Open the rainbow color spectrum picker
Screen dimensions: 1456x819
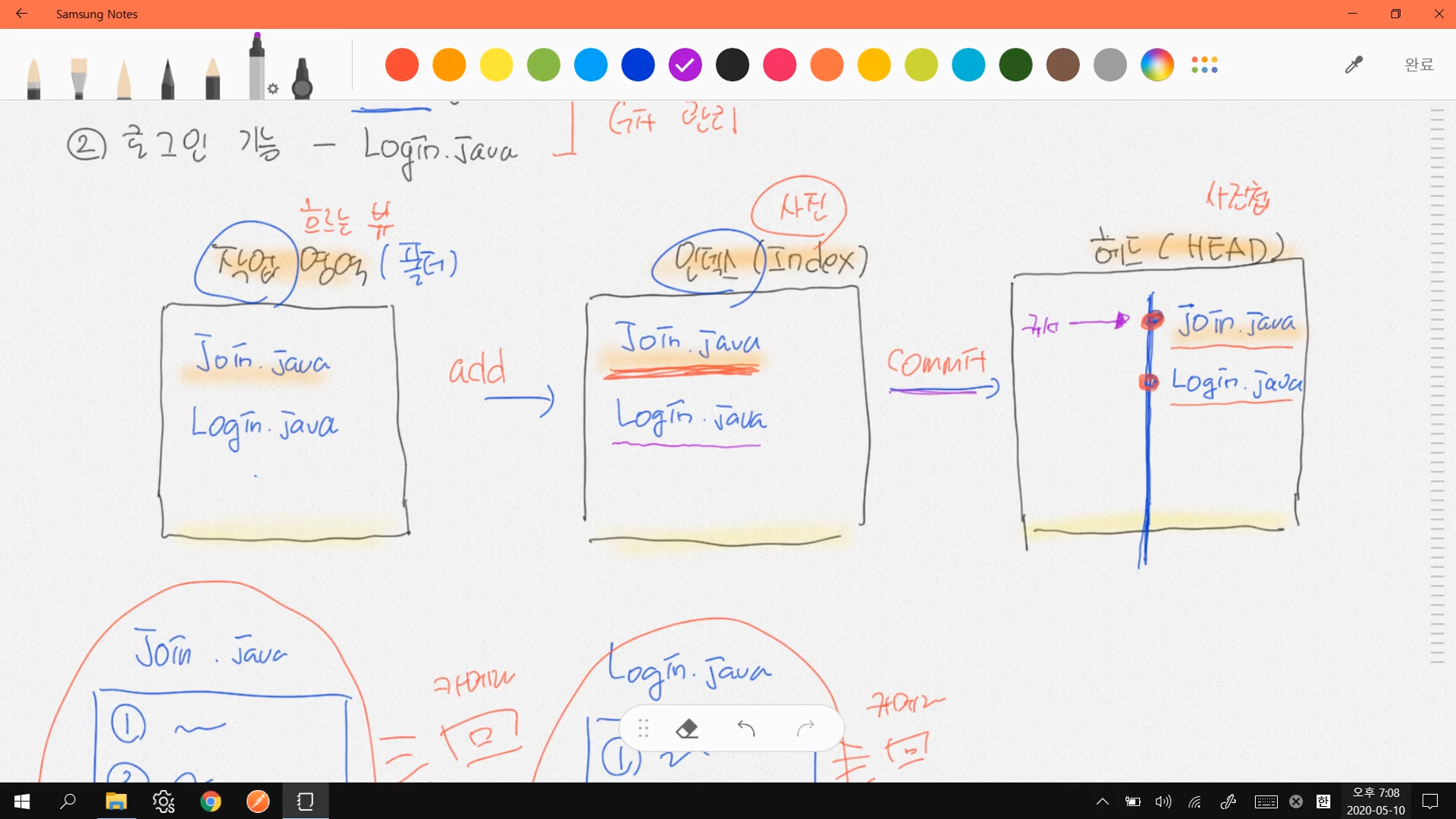[1157, 64]
